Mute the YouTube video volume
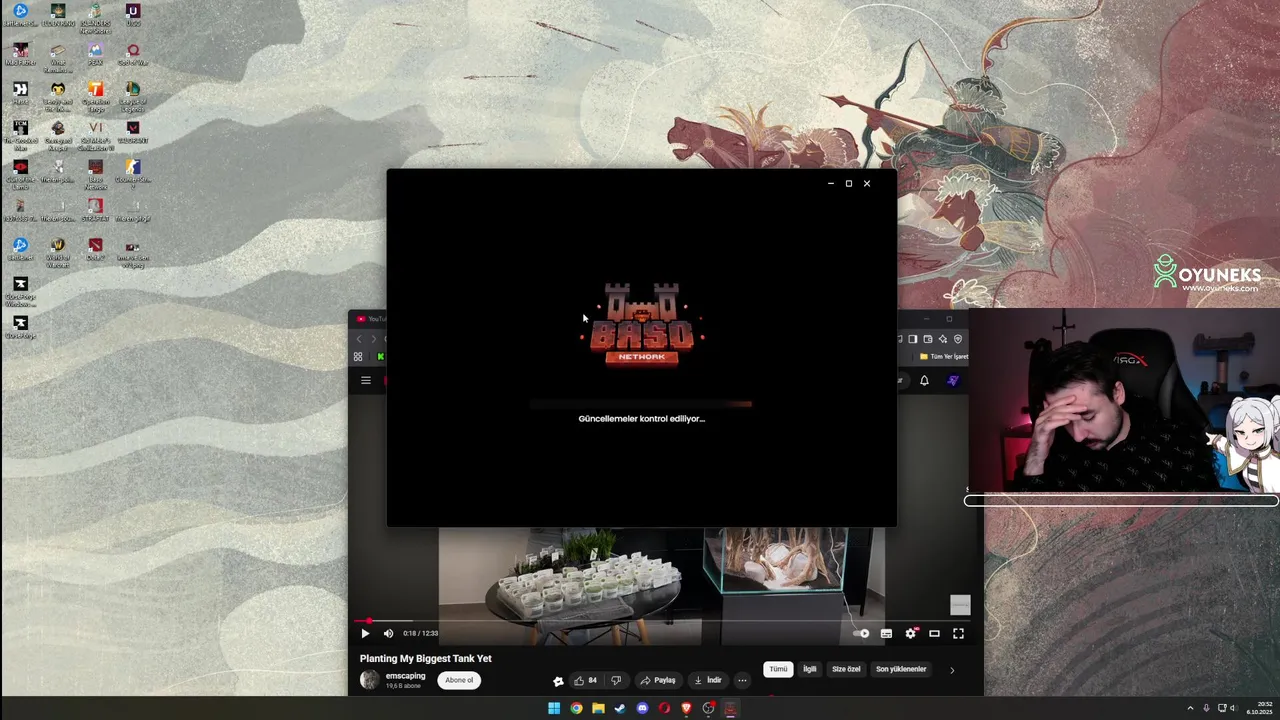This screenshot has height=720, width=1280. 388,633
